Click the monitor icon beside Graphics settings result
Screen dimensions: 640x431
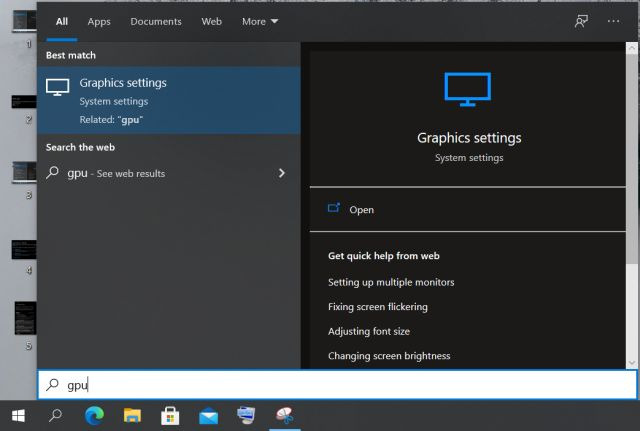point(58,87)
